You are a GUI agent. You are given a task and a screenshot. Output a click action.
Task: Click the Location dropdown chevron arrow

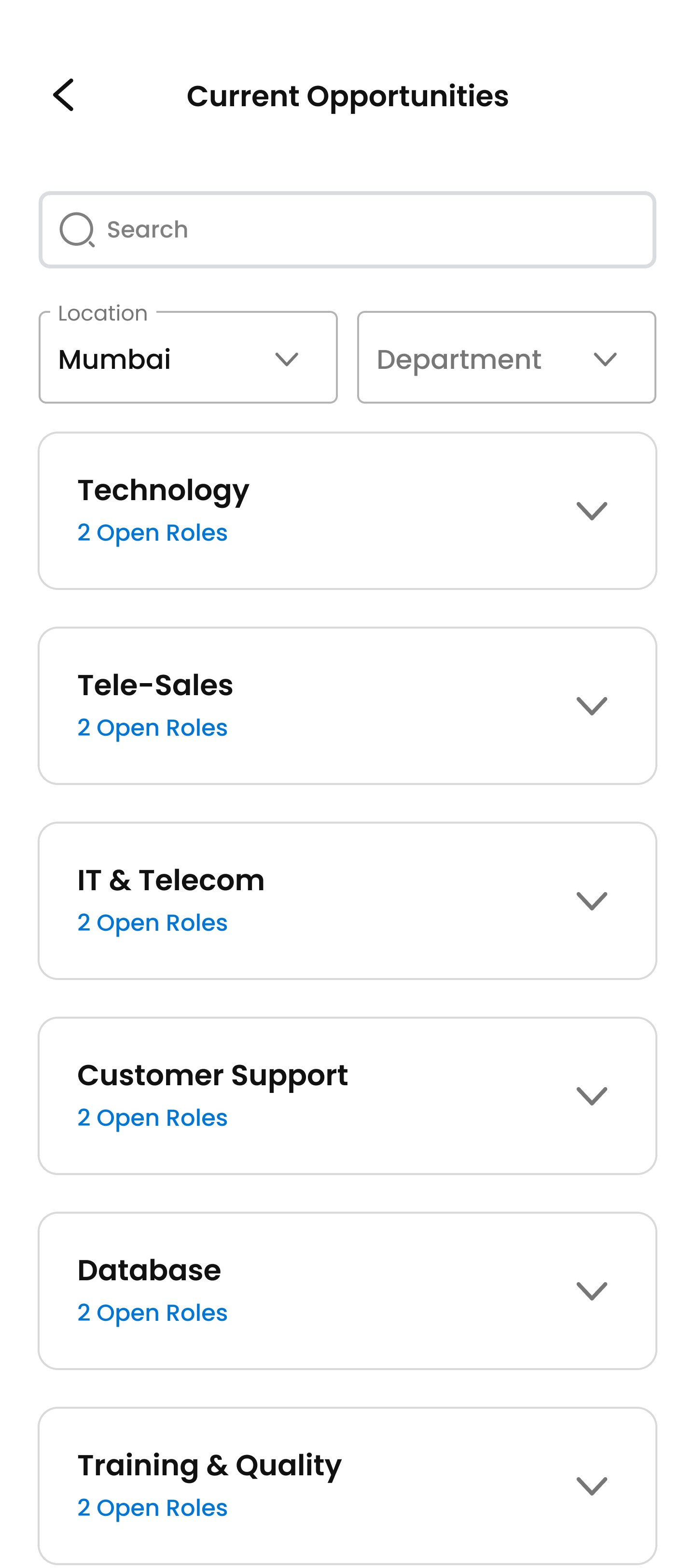point(287,359)
